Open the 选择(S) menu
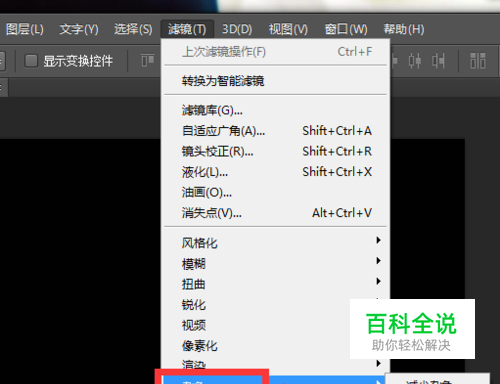 [x=133, y=29]
